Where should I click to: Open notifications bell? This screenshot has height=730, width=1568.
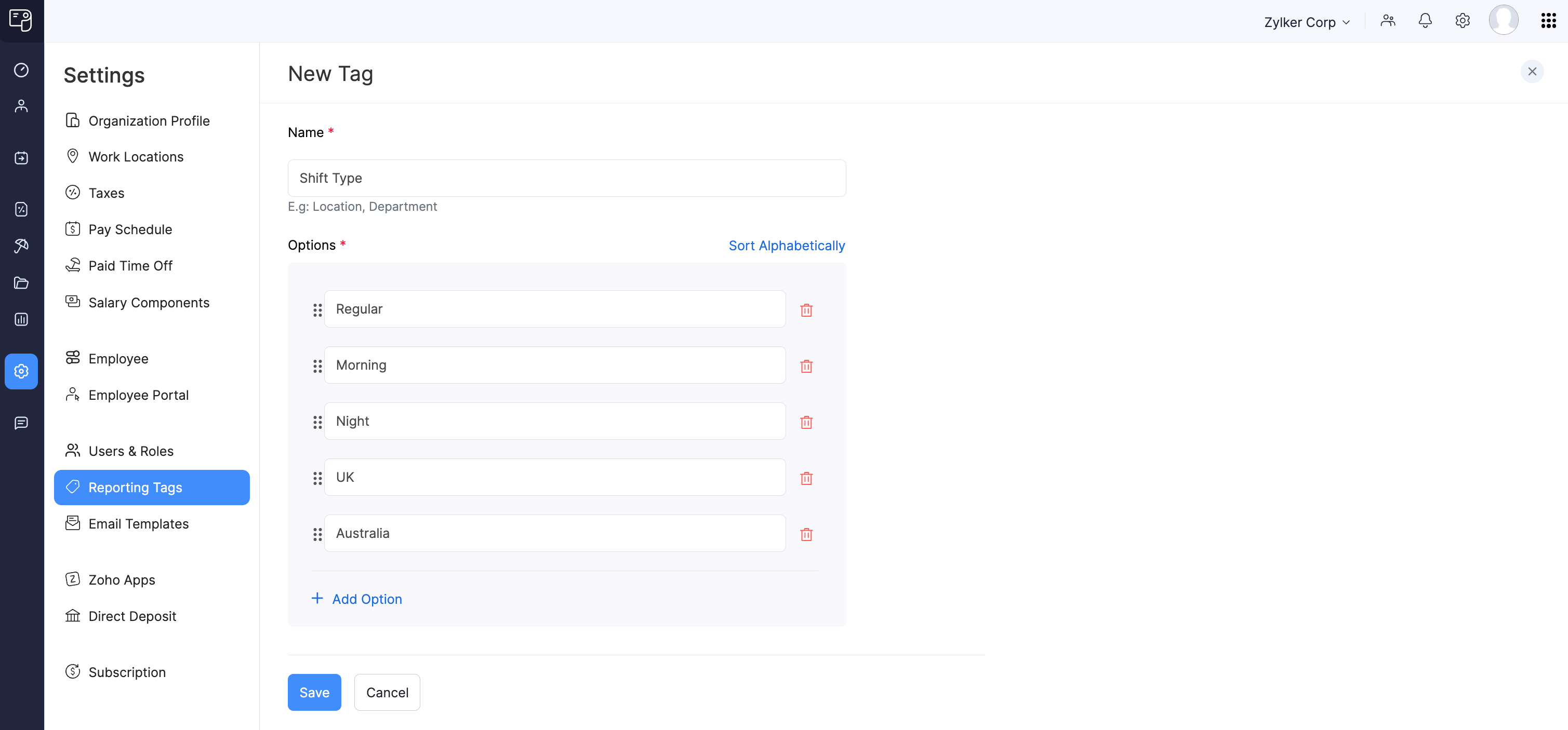pyautogui.click(x=1425, y=21)
